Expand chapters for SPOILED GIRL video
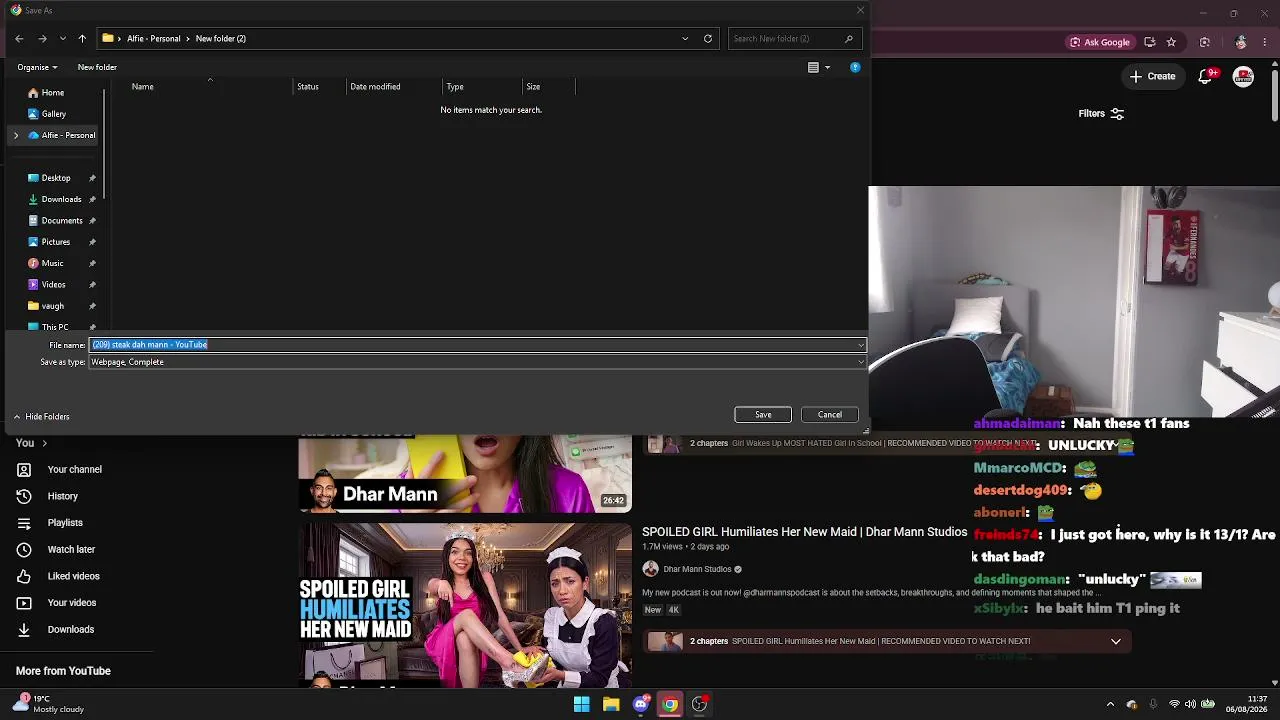 click(x=1116, y=641)
